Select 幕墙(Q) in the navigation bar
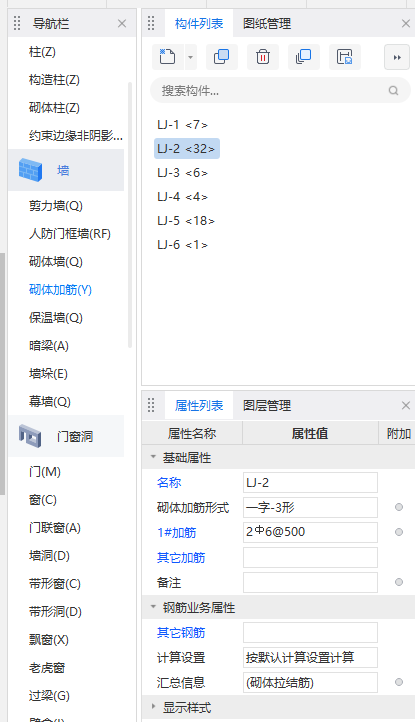 [x=50, y=402]
